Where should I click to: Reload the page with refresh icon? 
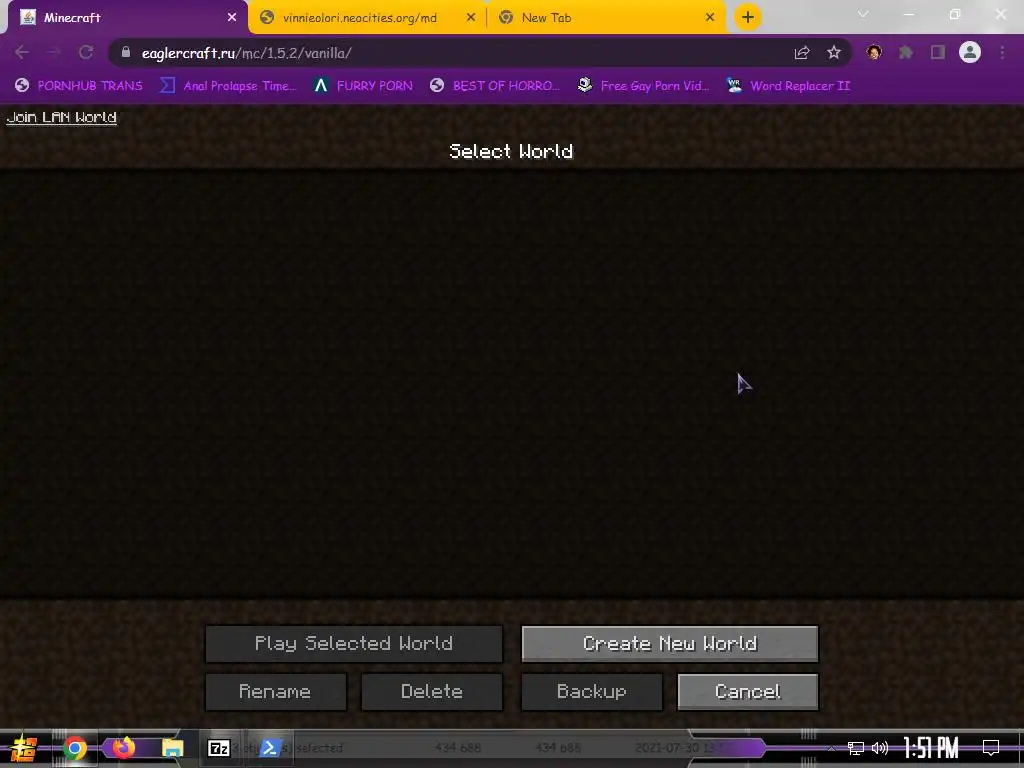click(86, 52)
